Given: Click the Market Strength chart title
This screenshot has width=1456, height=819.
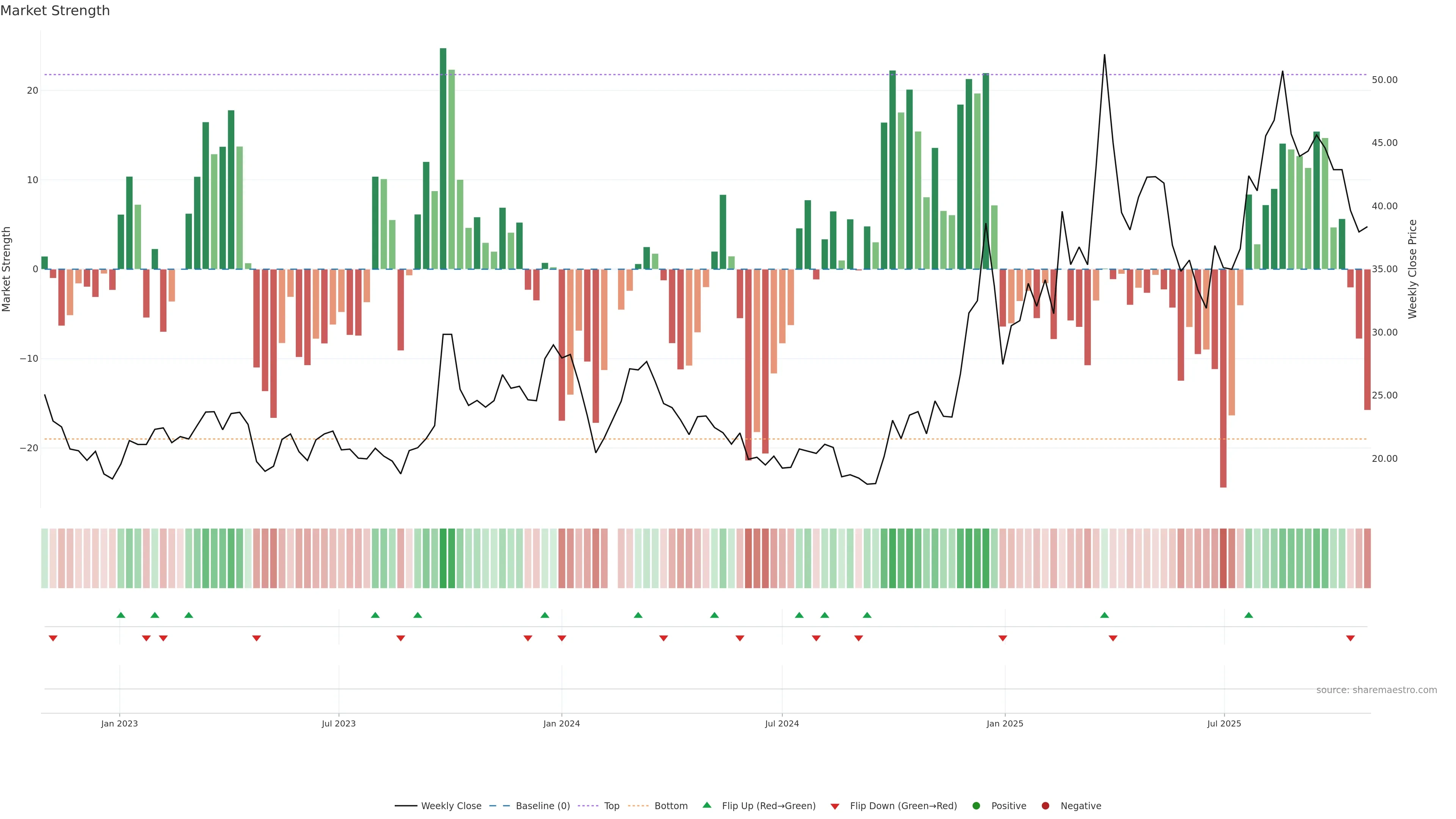Looking at the screenshot, I should (x=55, y=11).
